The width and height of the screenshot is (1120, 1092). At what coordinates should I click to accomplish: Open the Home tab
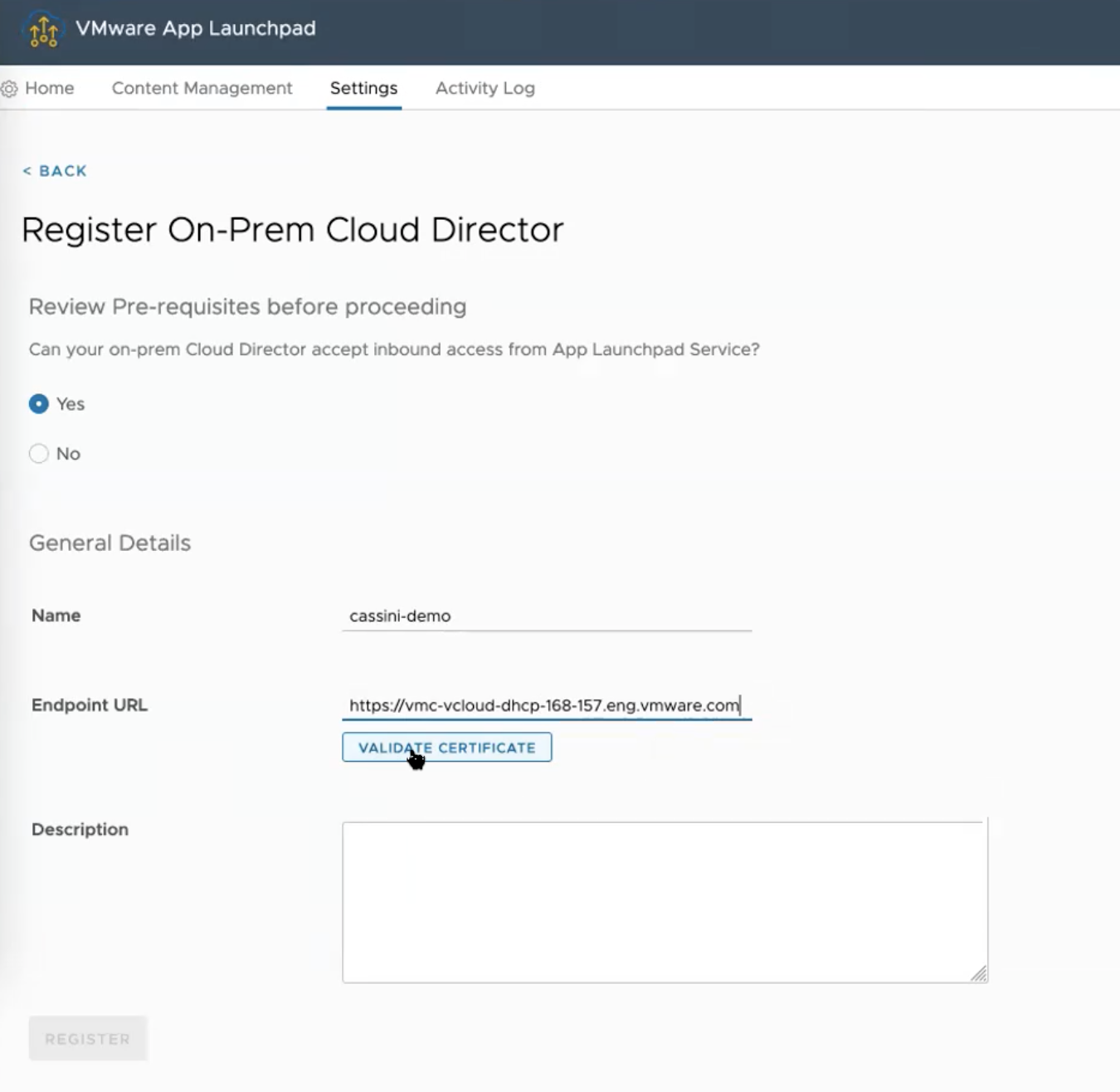pos(50,88)
